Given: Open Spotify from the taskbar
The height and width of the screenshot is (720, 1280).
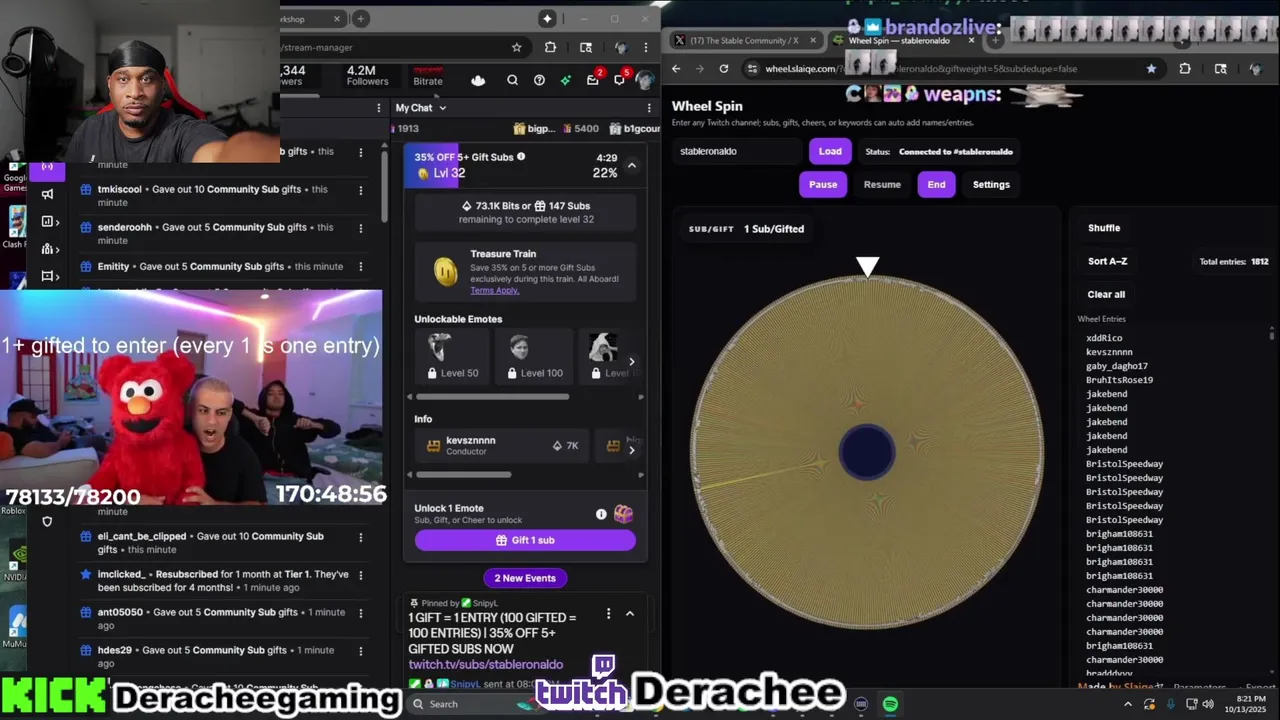Looking at the screenshot, I should tap(890, 704).
